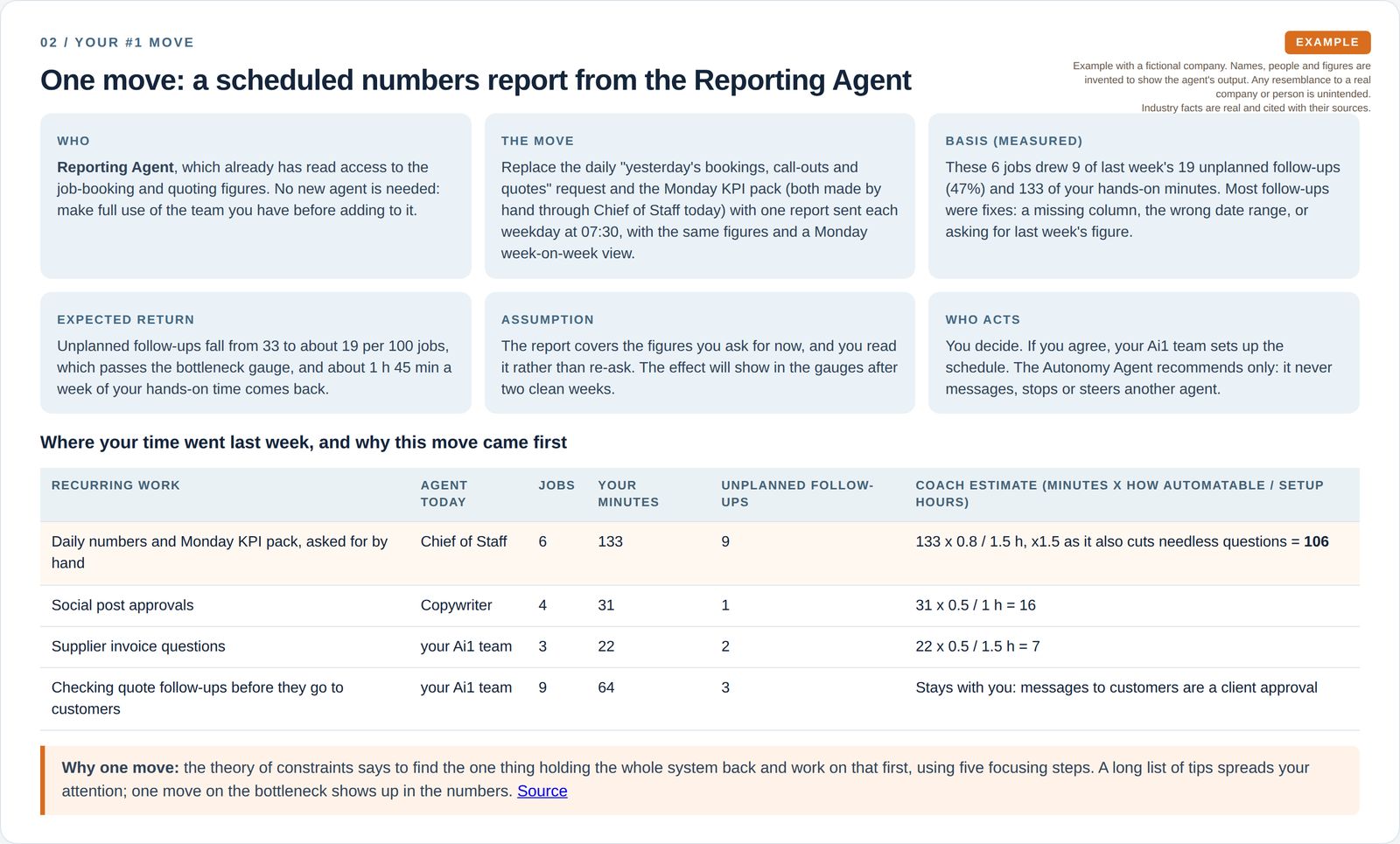1400x844 pixels.
Task: Click the YOUR MINUTES column header
Action: pos(628,494)
